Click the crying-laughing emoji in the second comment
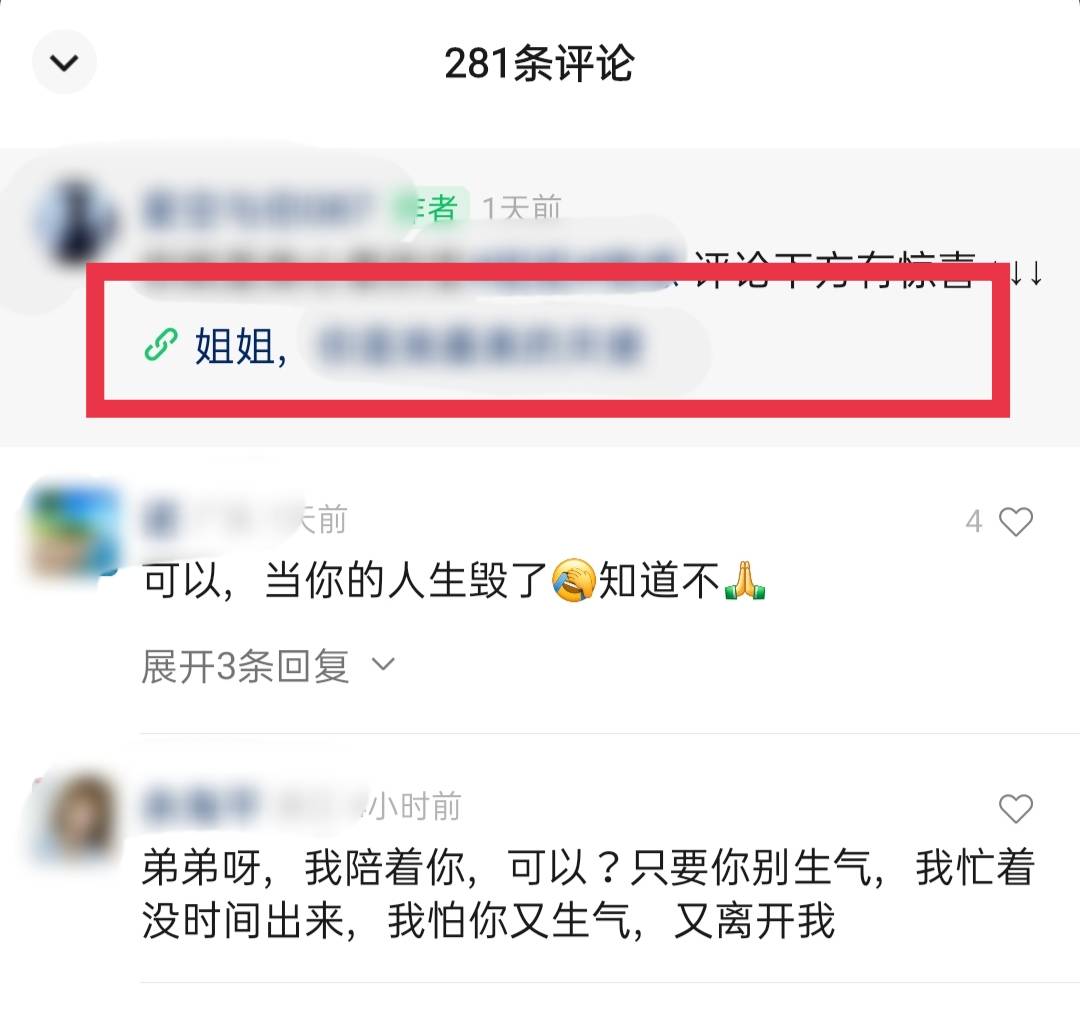Image resolution: width=1080 pixels, height=1022 pixels. pyautogui.click(x=573, y=580)
